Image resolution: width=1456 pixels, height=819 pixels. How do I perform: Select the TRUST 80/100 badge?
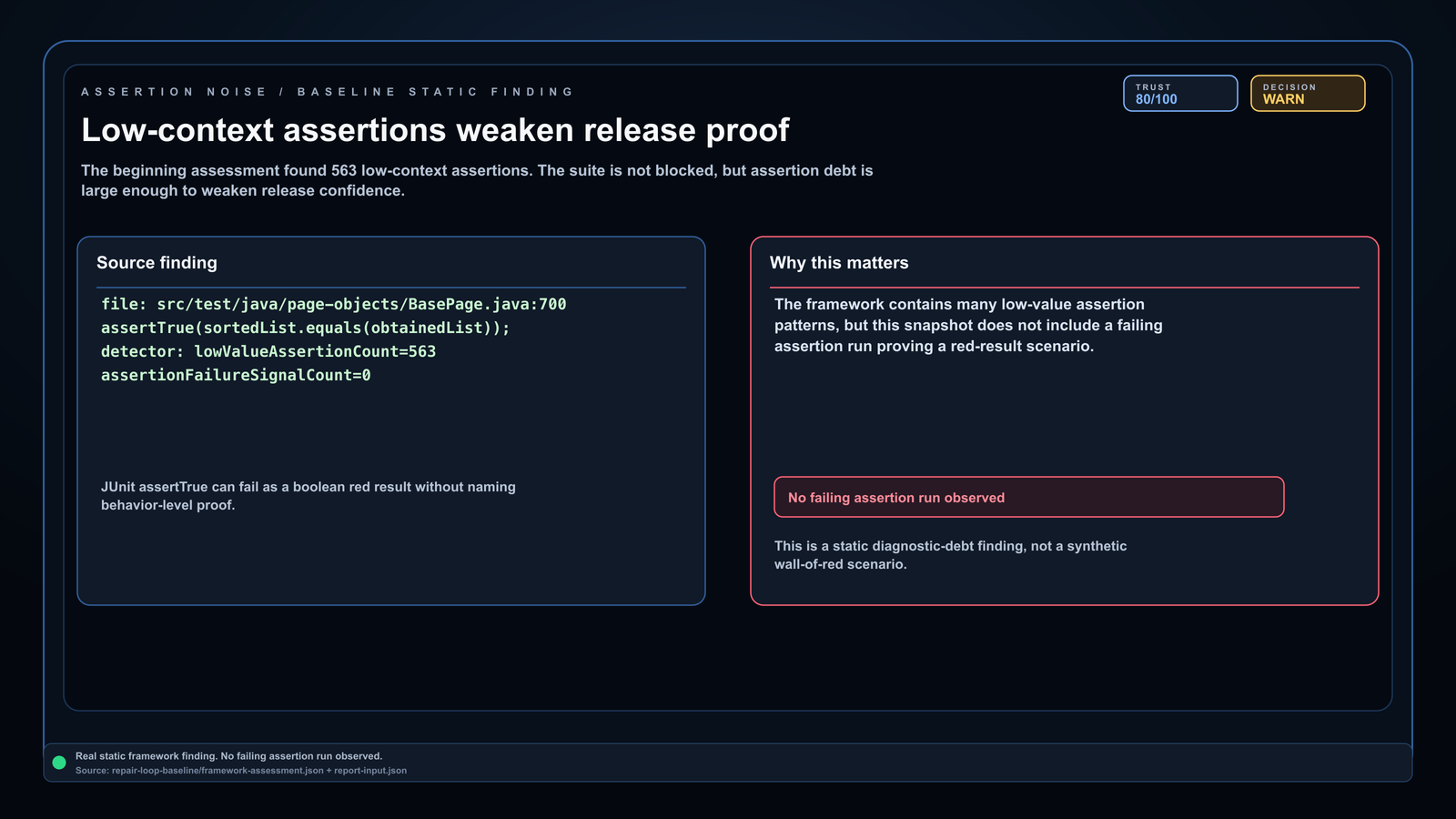[1180, 93]
